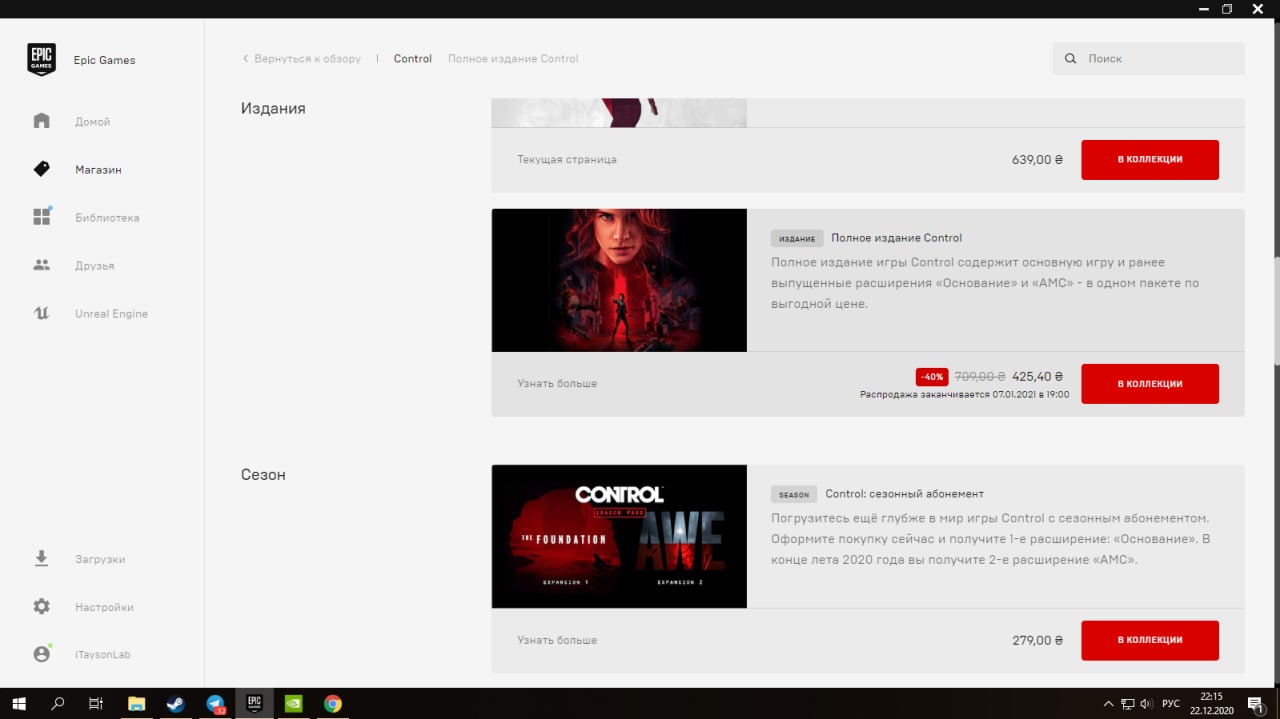The width and height of the screenshot is (1280, 719).
Task: Click В КОЛЛЕКЦИИ button for сезонный абонемент
Action: point(1150,640)
